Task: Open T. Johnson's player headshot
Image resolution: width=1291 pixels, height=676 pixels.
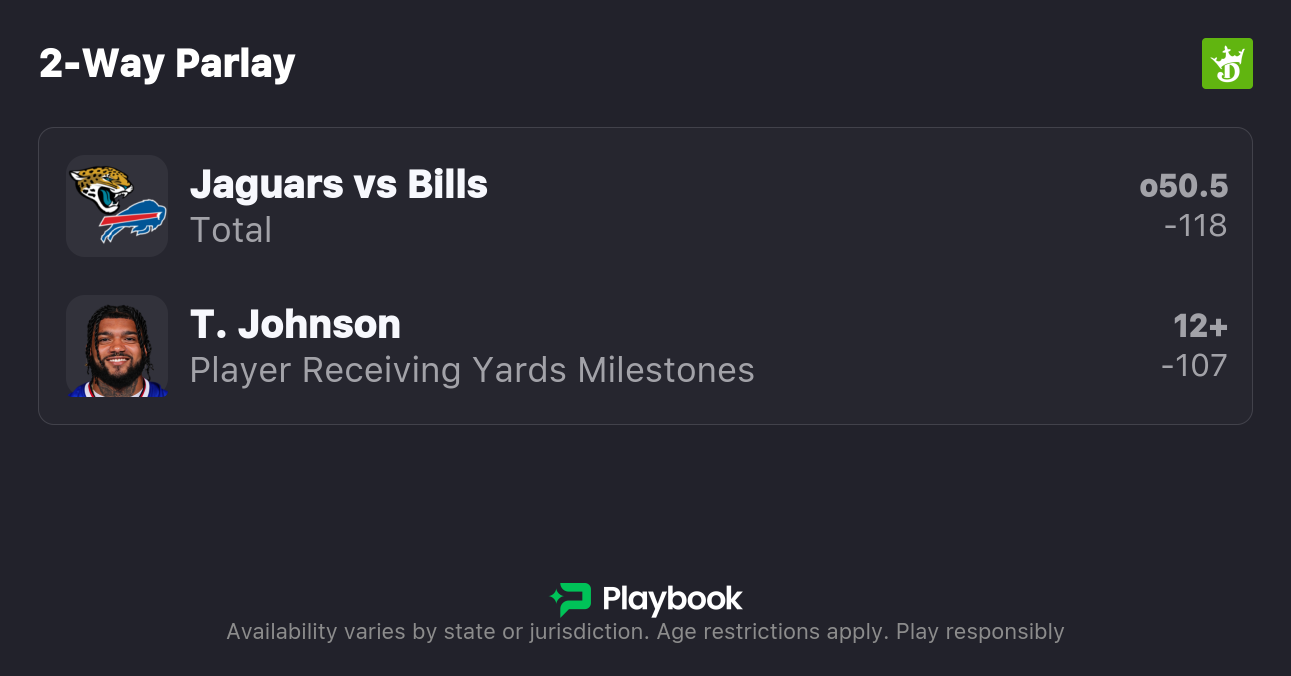Action: (117, 346)
